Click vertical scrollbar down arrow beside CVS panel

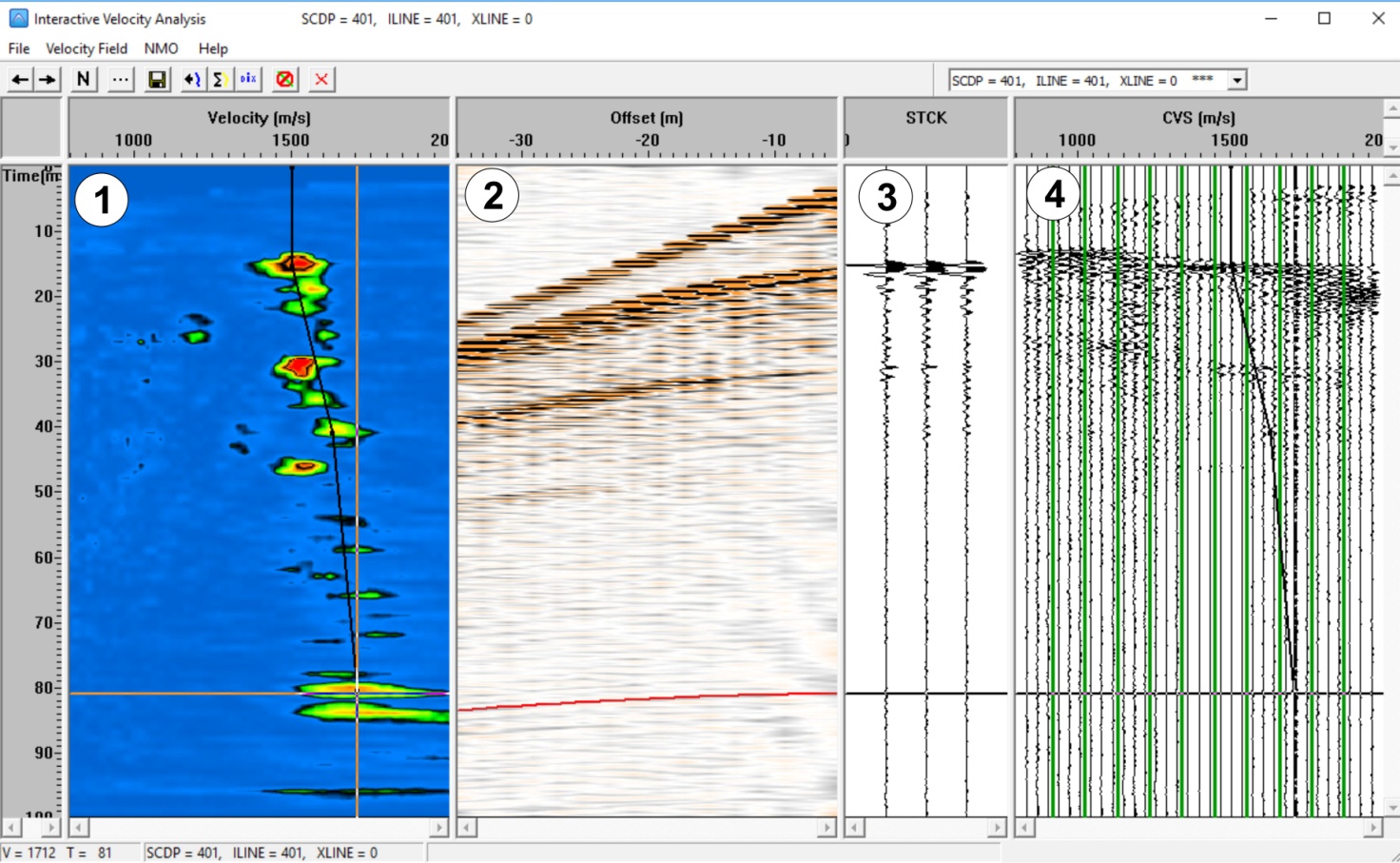coord(1392,807)
